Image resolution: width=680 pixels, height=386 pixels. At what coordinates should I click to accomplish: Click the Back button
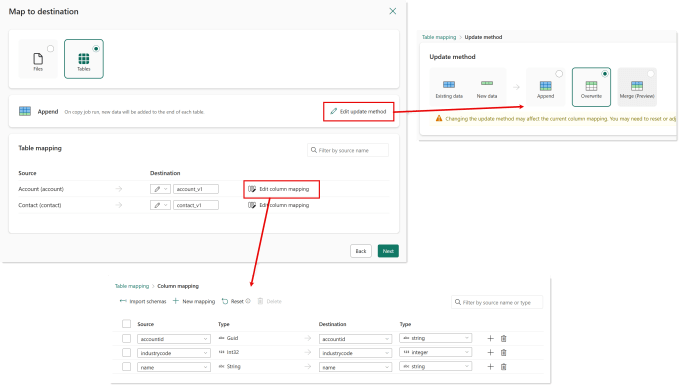(x=361, y=251)
